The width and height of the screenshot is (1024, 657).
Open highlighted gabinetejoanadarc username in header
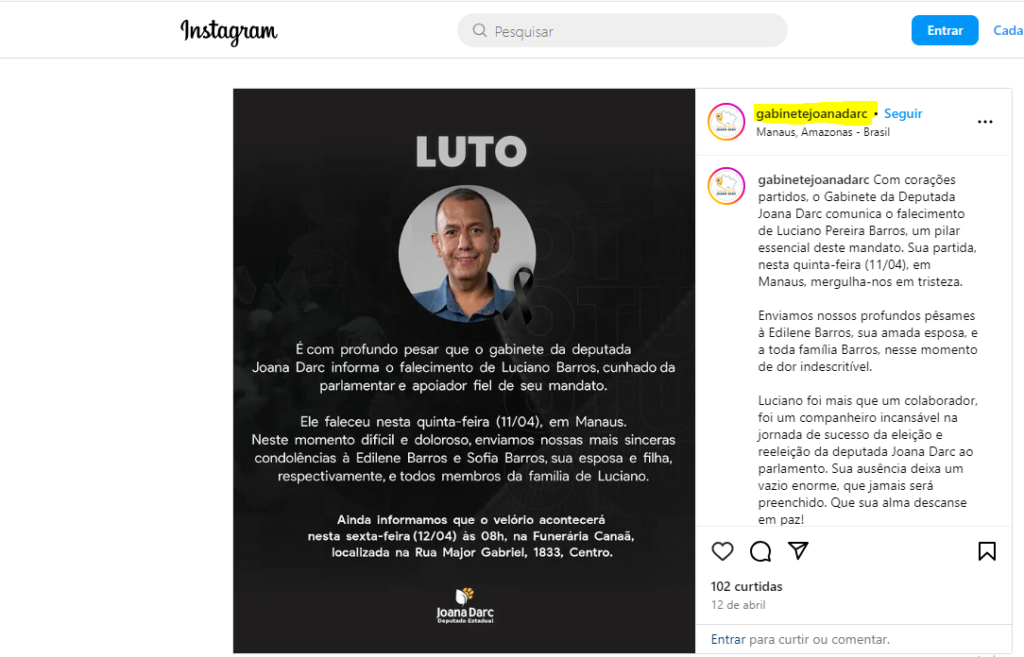[x=812, y=114]
